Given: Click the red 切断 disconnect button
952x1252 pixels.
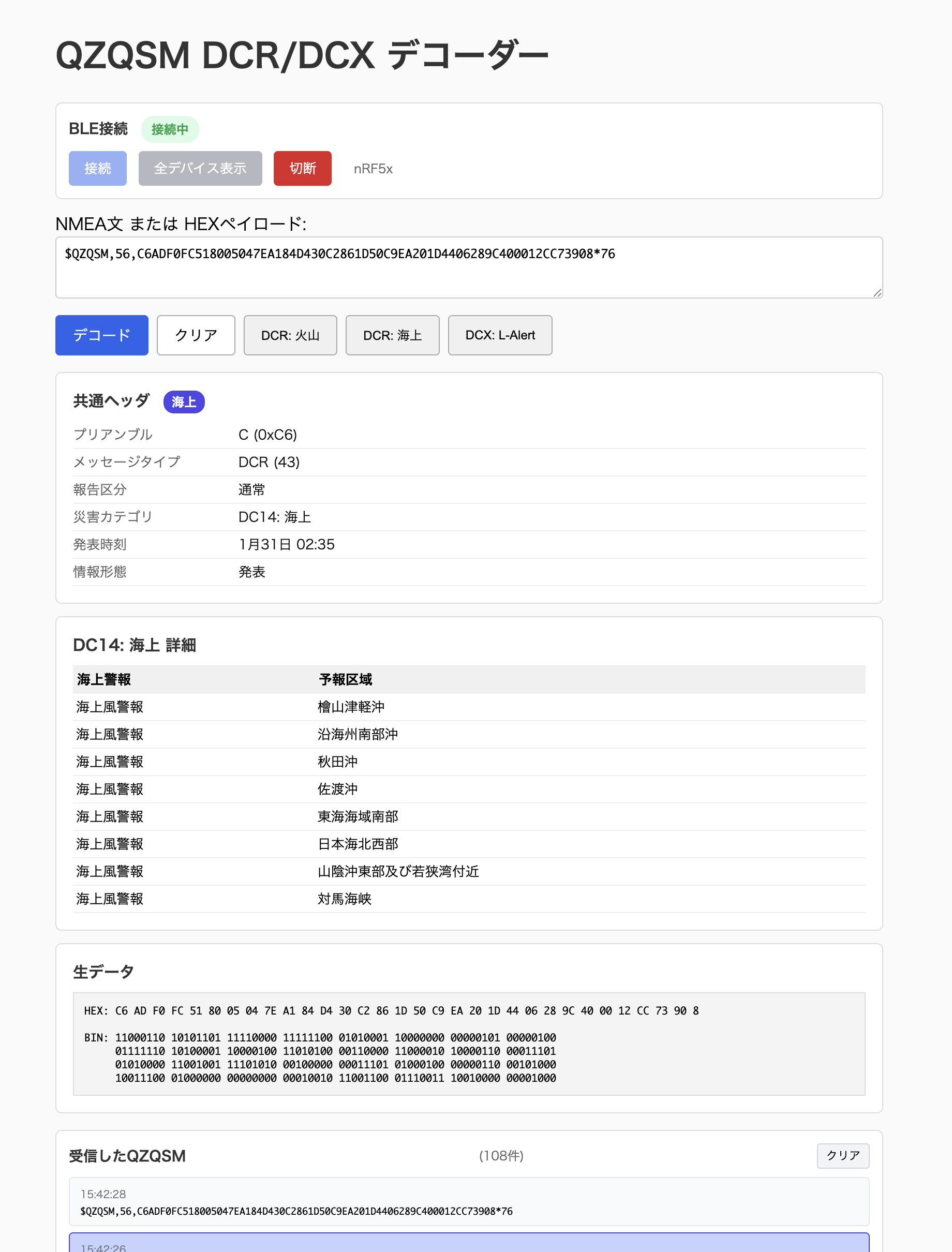Looking at the screenshot, I should (302, 168).
